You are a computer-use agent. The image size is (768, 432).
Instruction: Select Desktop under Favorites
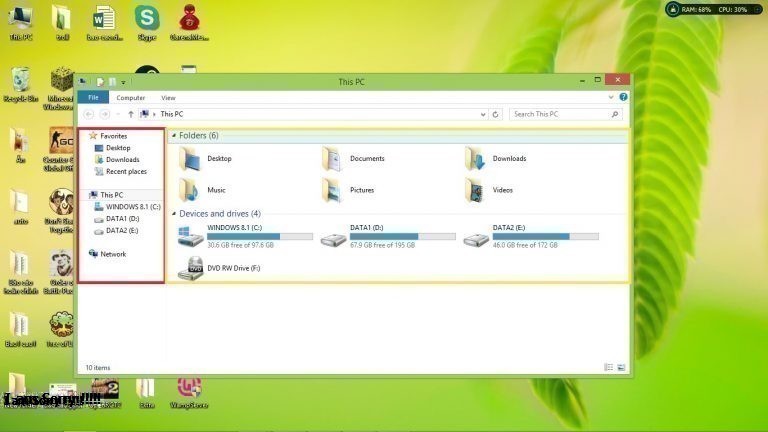[x=118, y=147]
